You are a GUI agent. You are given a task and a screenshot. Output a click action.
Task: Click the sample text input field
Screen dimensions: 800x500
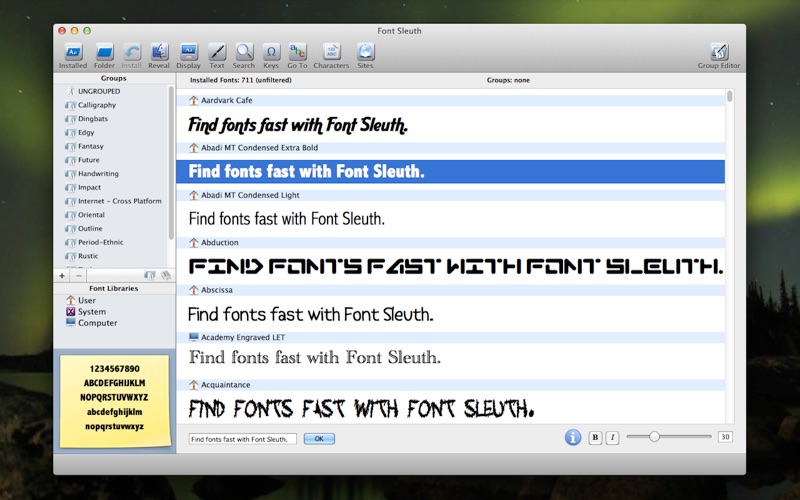pos(243,439)
